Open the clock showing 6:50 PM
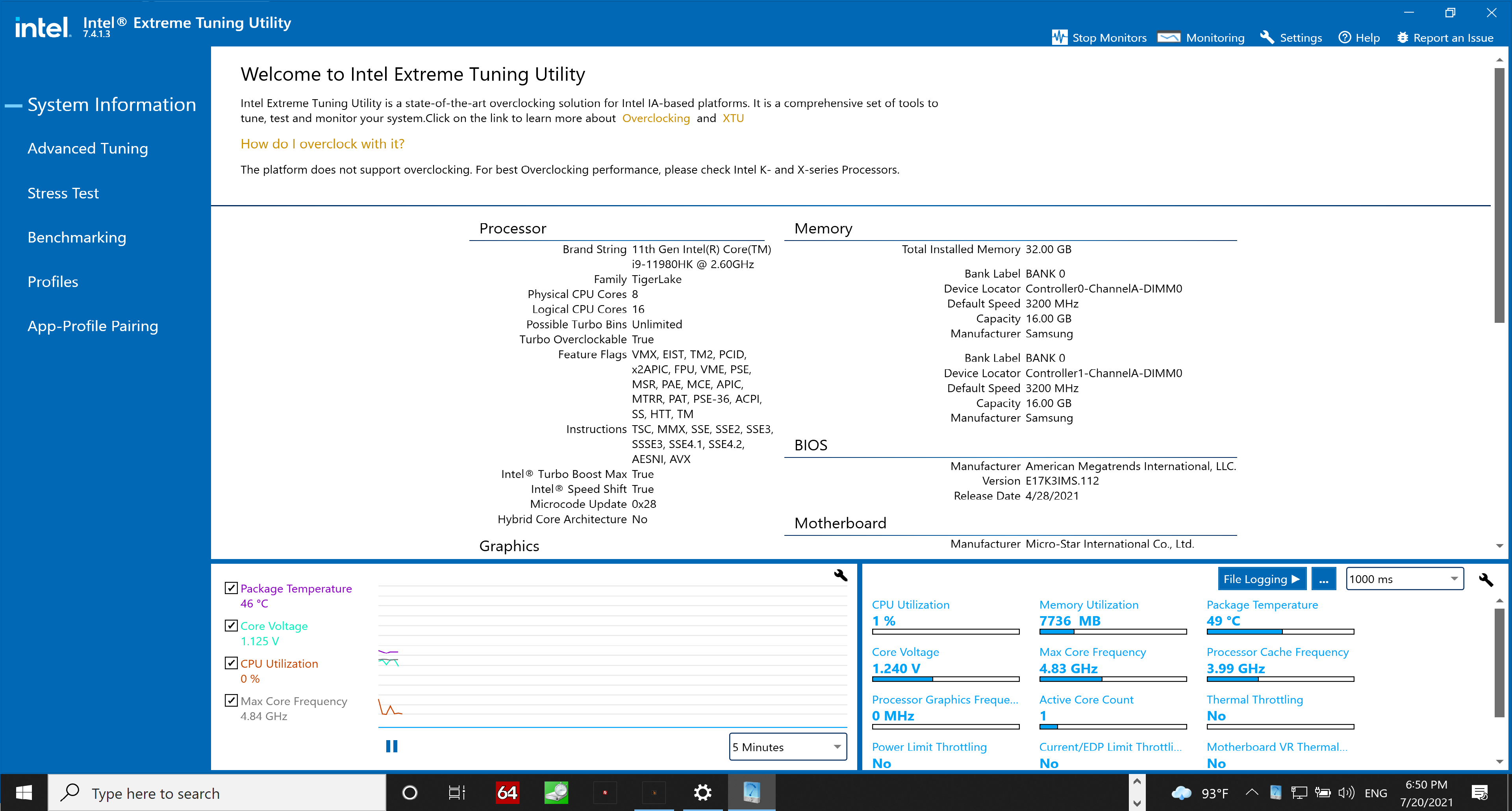This screenshot has width=1512, height=811. tap(1426, 793)
